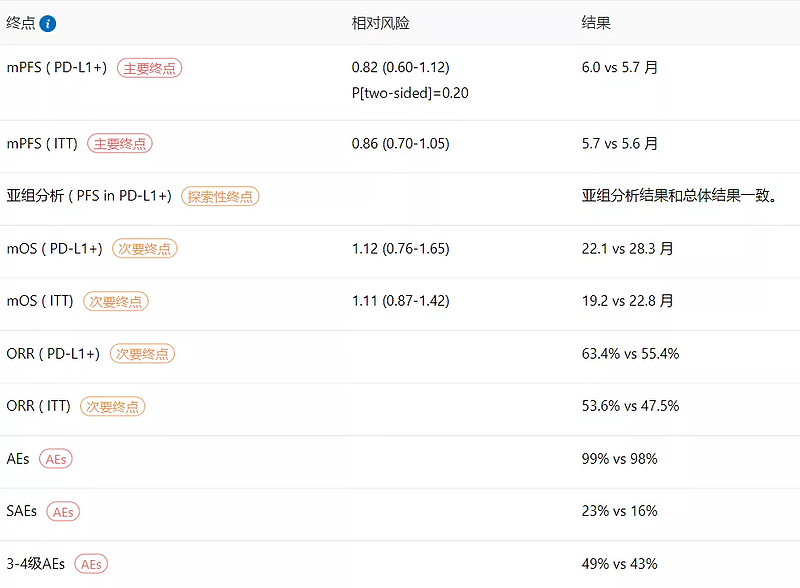The height and width of the screenshot is (588, 800).
Task: Click the AEs tag in the SAEs row
Action: pos(62,511)
